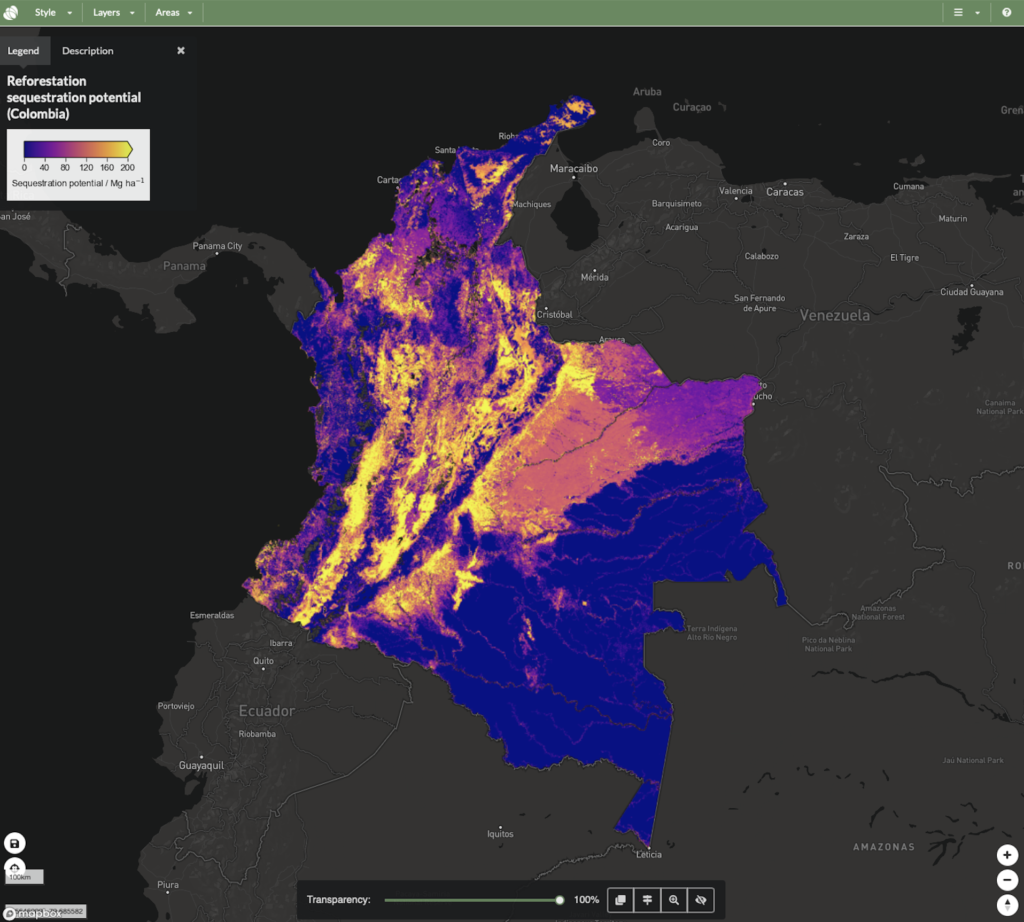Open the Areas dropdown menu
This screenshot has height=922, width=1024.
click(173, 13)
